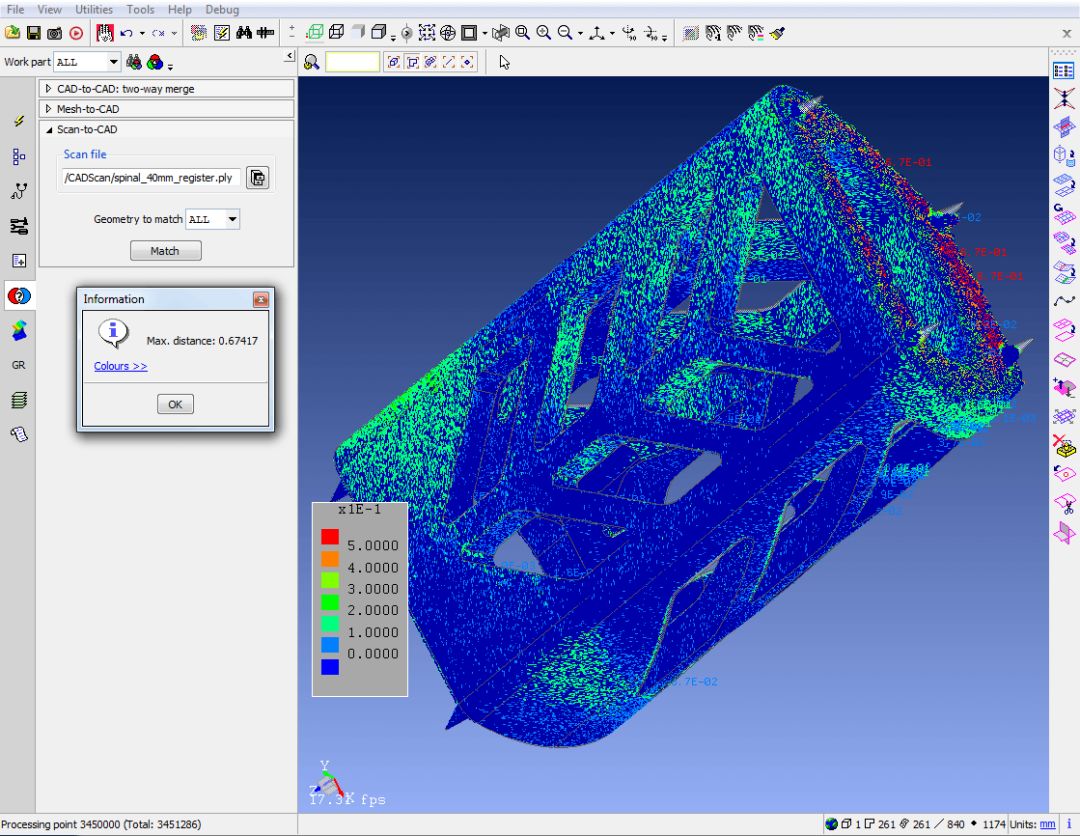This screenshot has width=1080, height=836.
Task: Toggle the point selection filter
Action: (x=468, y=62)
